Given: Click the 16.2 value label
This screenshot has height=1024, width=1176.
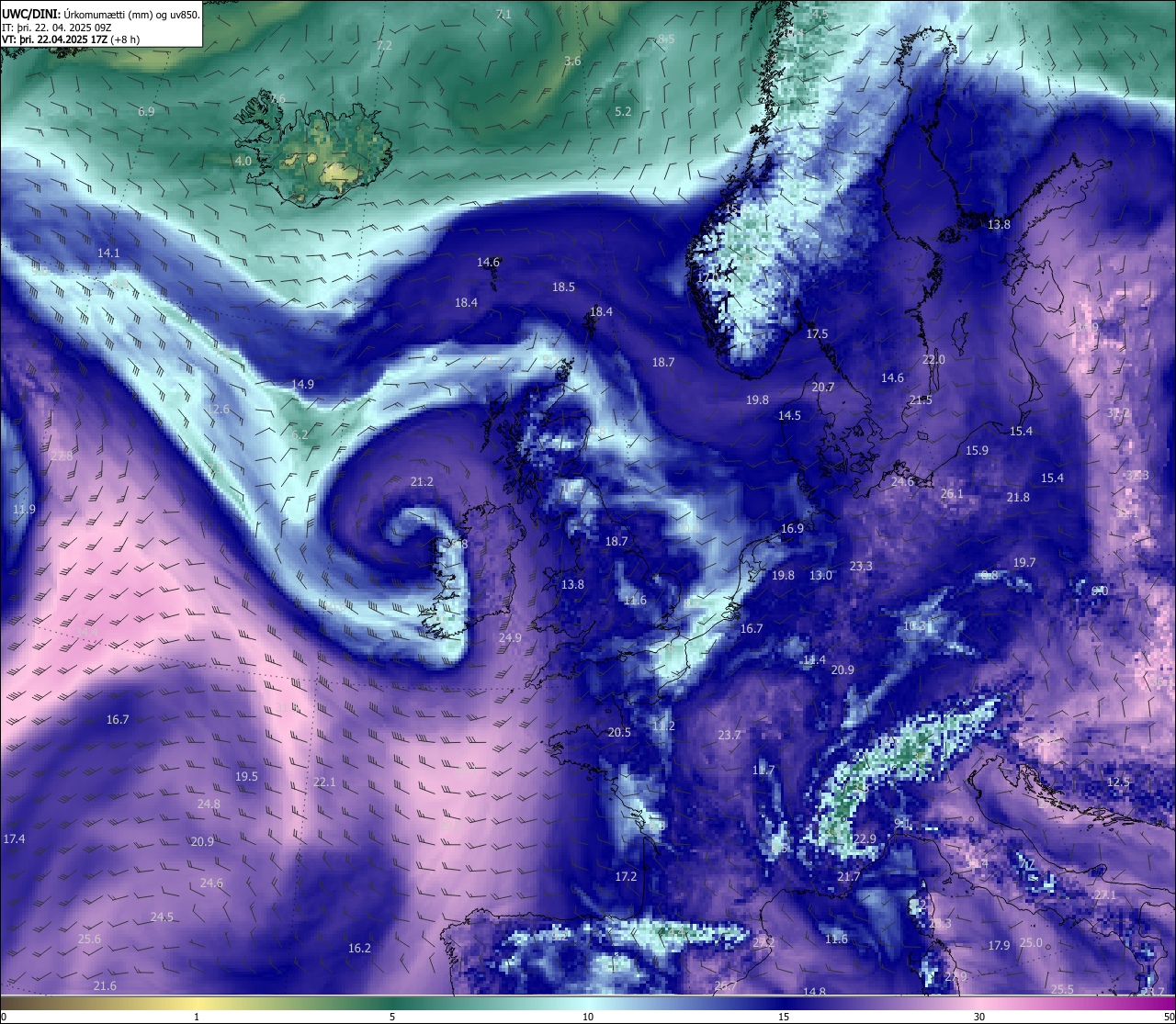Looking at the screenshot, I should tap(359, 949).
